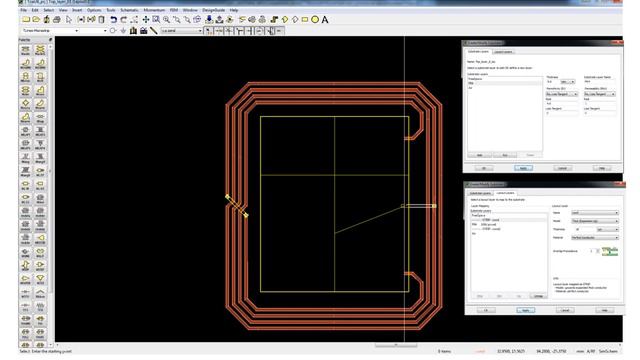The height and width of the screenshot is (360, 640).
Task: Click the yellow crossover bridge on inductor
Action: (x=237, y=206)
